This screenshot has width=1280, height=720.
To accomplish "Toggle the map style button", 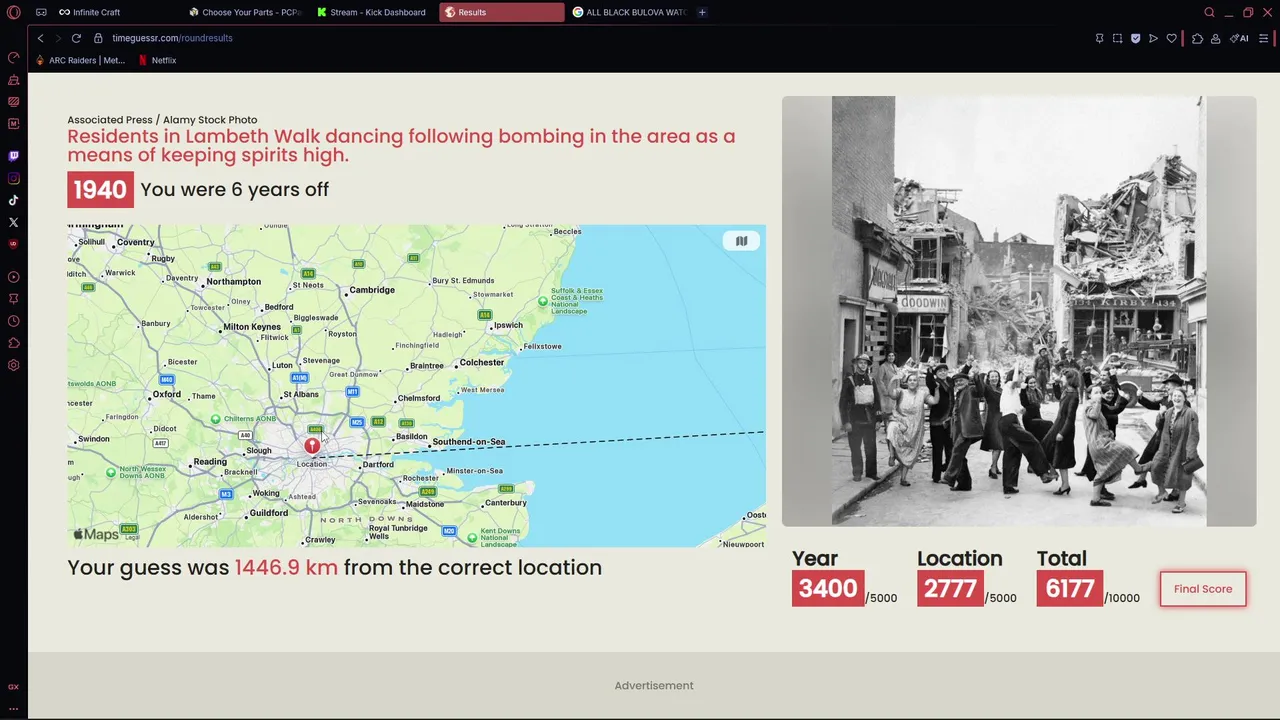I will pos(741,241).
